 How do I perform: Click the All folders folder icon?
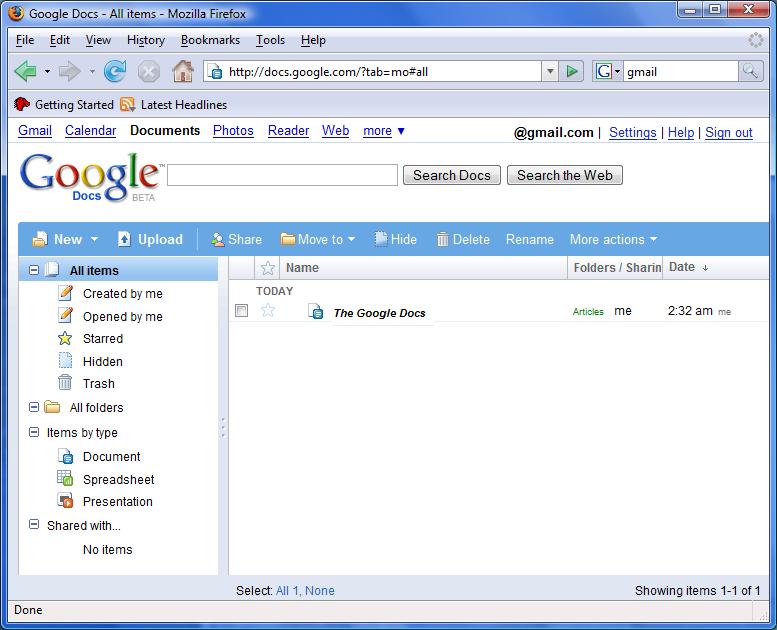click(52, 407)
